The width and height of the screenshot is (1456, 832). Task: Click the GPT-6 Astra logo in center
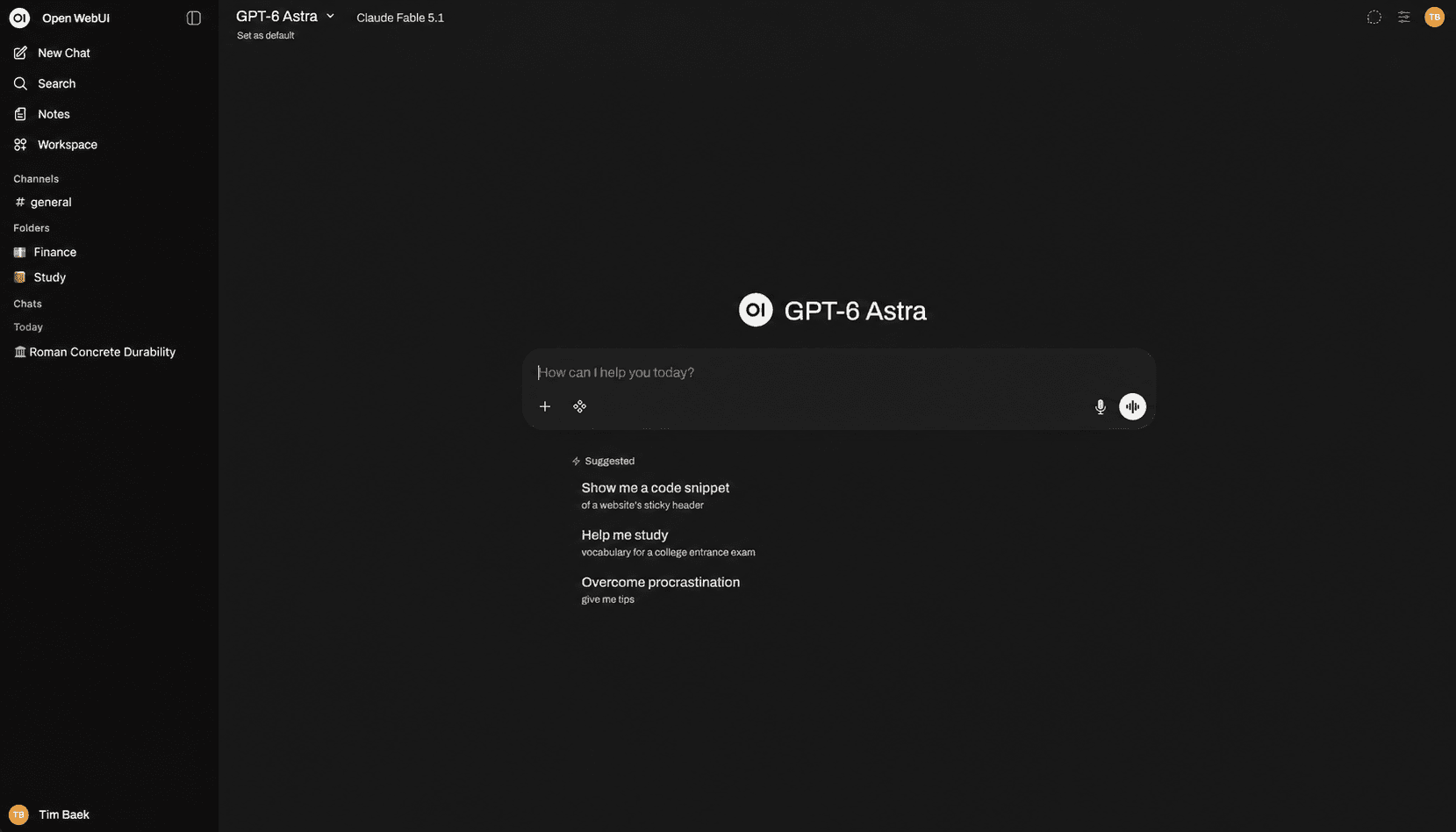coord(756,310)
